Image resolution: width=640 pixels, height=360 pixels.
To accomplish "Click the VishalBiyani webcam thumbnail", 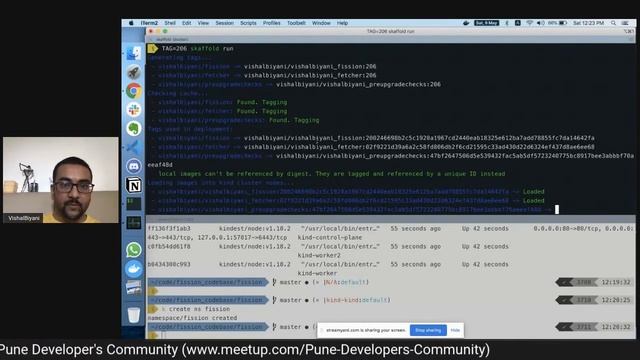I will pos(61,180).
